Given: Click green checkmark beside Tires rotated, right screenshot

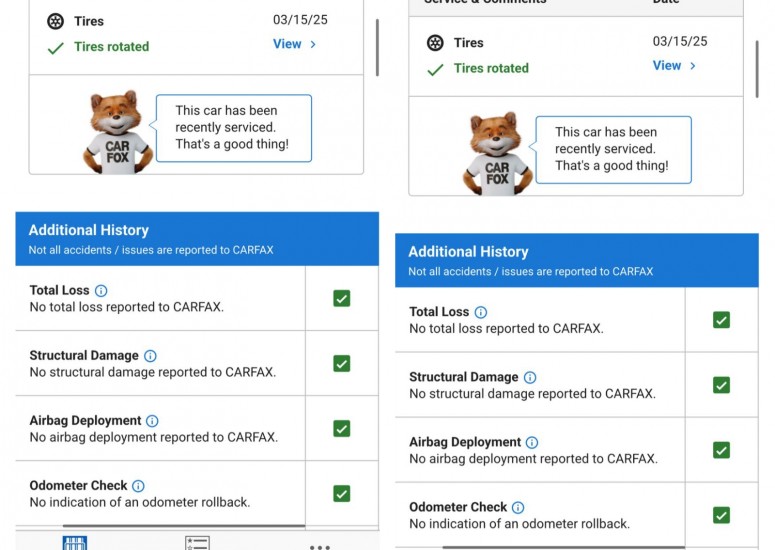Looking at the screenshot, I should point(435,70).
